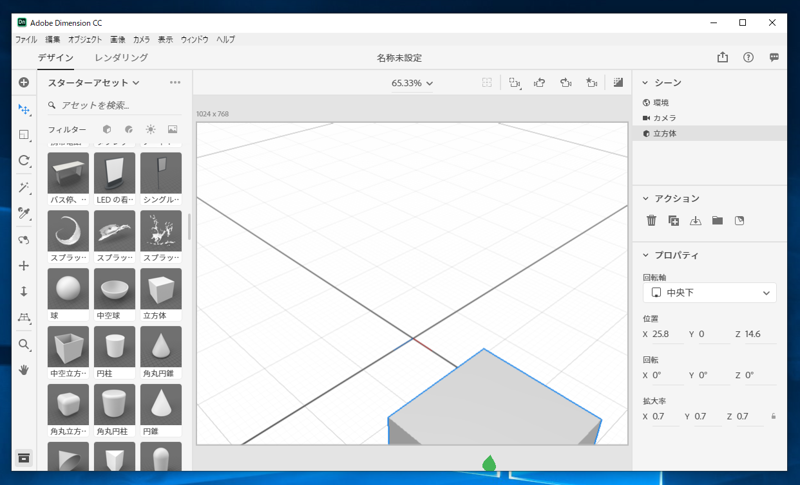This screenshot has height=485, width=800.
Task: Click the camera undo icon
Action: coord(540,83)
